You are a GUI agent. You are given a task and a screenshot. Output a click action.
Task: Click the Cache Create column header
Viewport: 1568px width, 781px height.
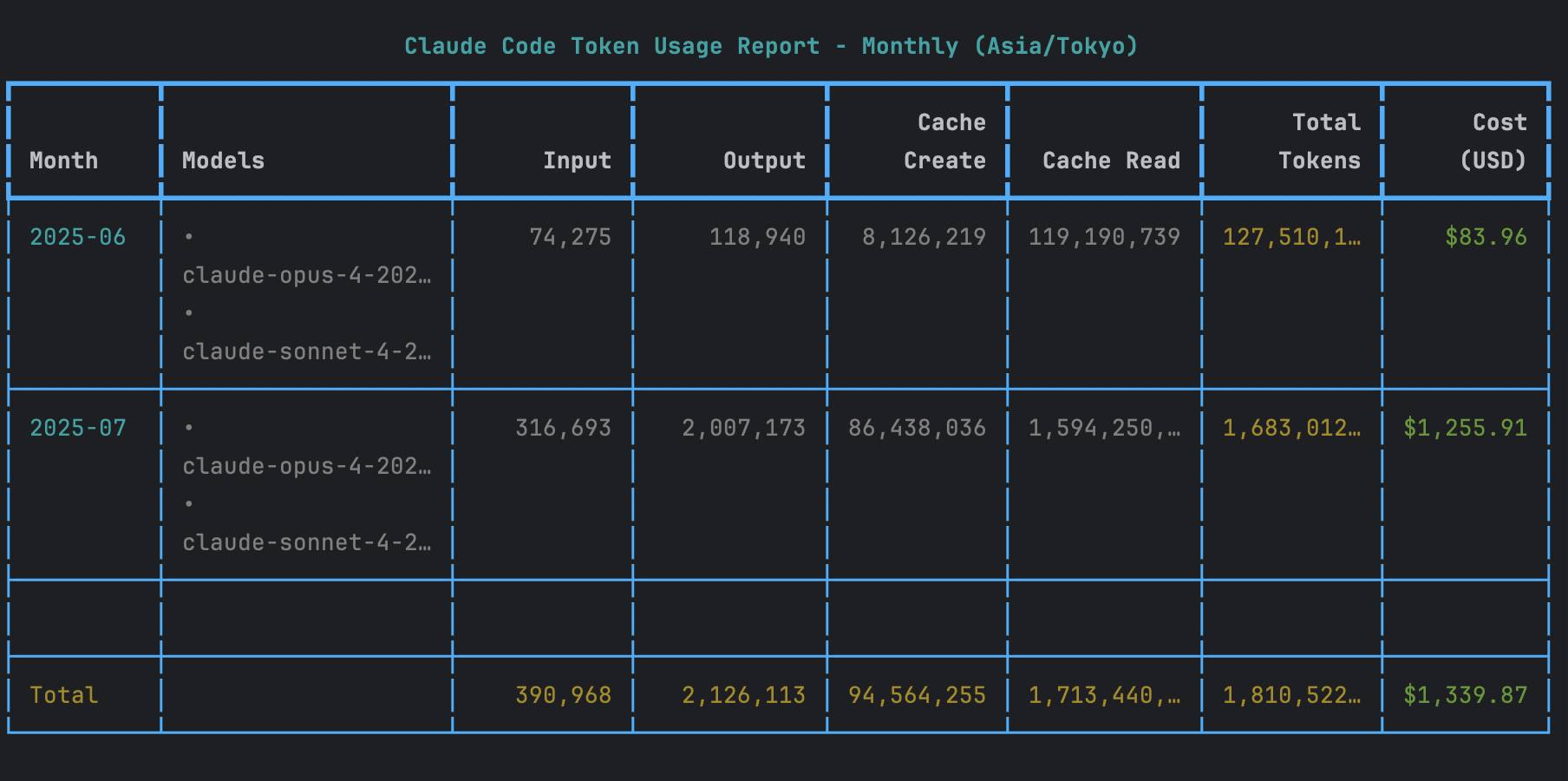(944, 141)
